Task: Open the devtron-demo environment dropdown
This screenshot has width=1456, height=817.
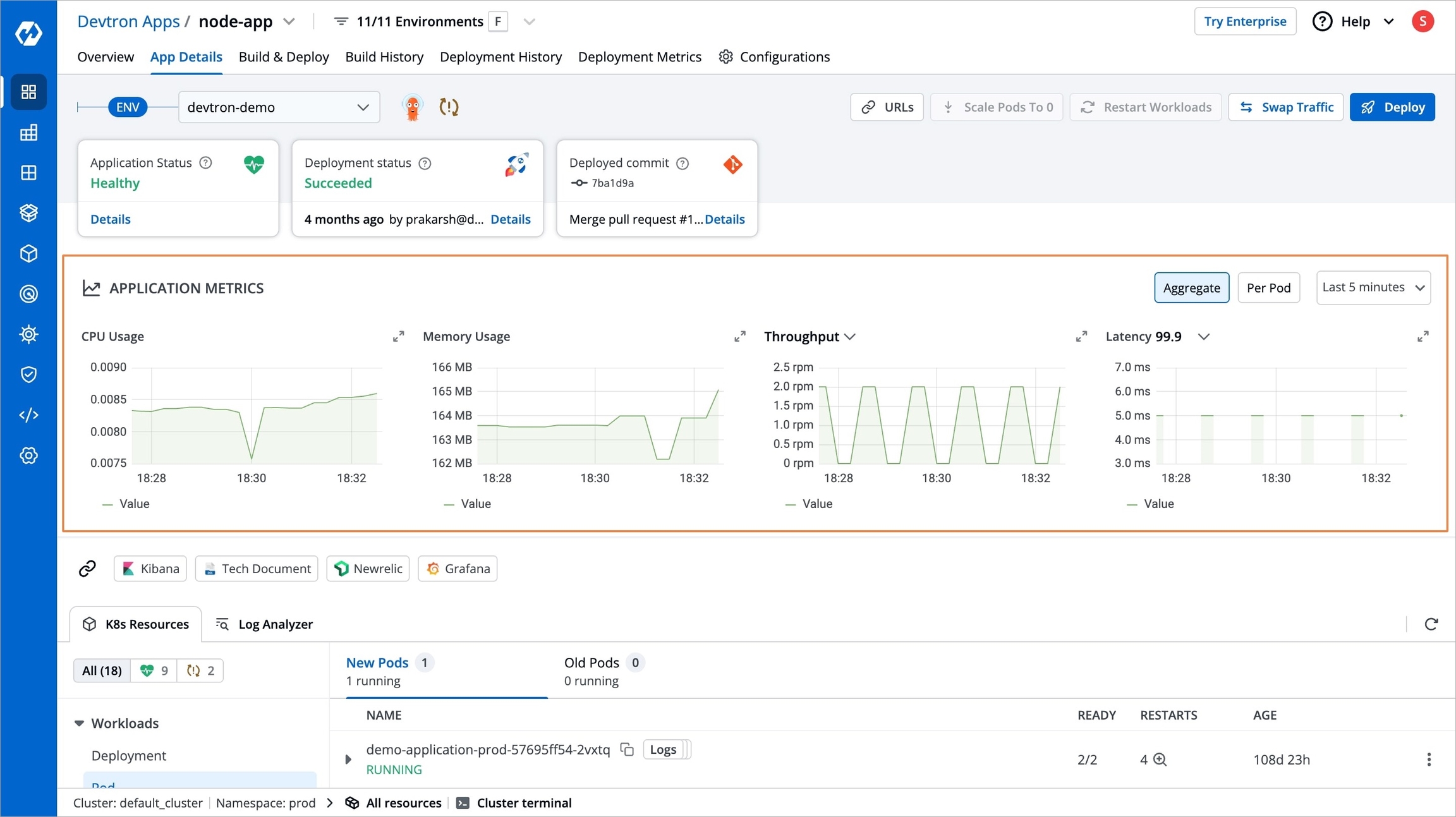Action: click(279, 107)
